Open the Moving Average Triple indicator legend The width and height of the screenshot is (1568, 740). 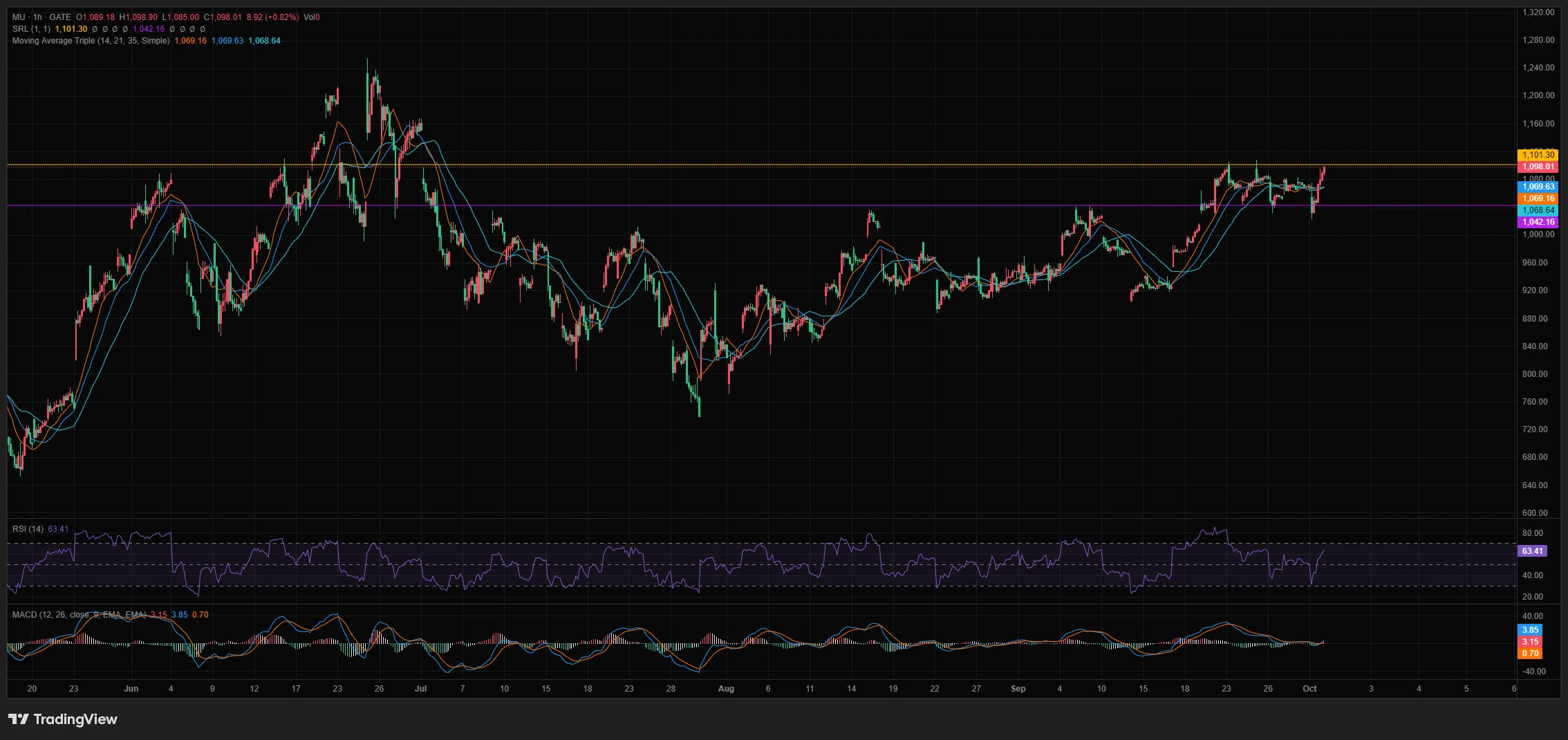(91, 41)
